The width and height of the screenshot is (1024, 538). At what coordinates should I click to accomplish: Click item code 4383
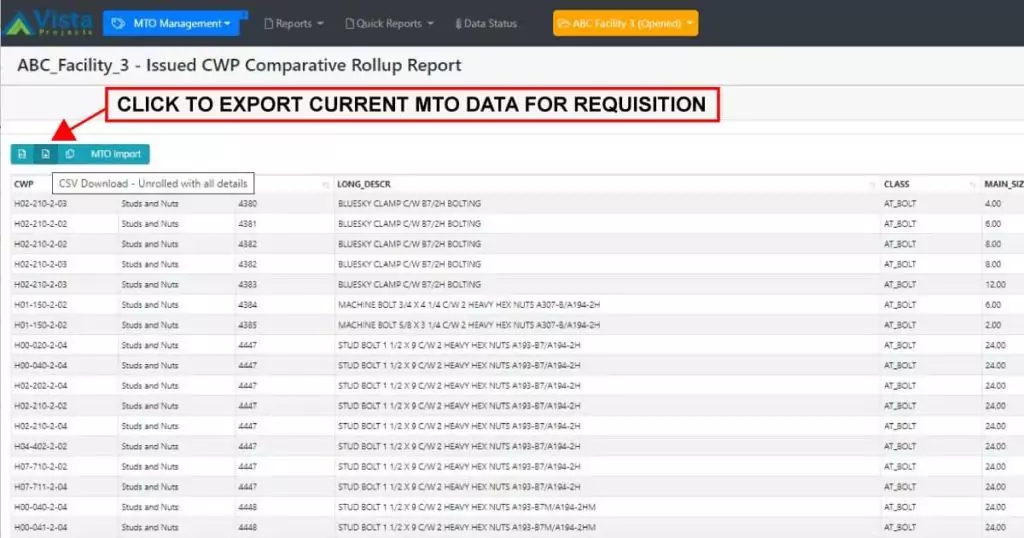point(248,285)
